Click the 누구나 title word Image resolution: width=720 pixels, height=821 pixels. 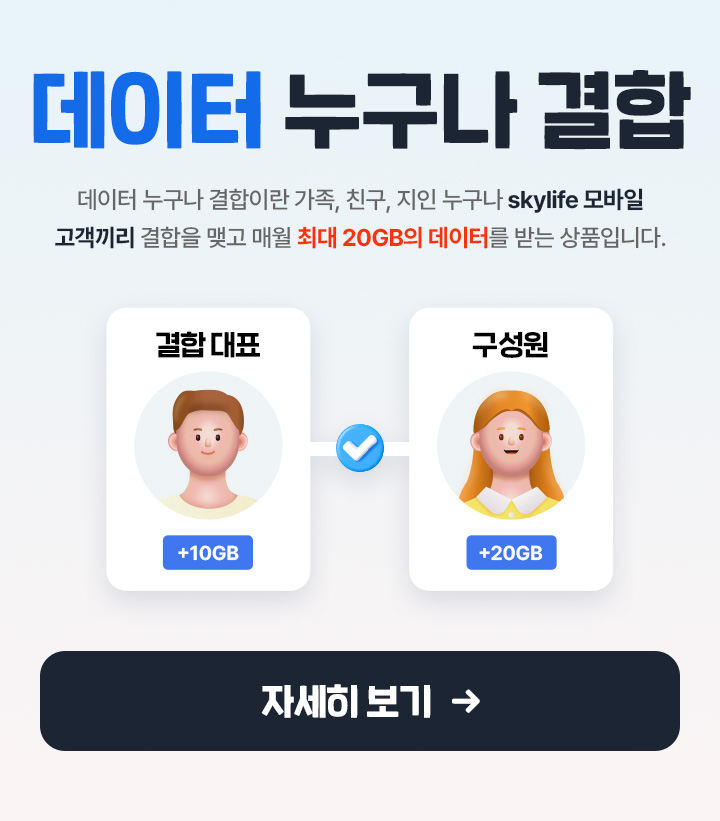click(x=400, y=108)
